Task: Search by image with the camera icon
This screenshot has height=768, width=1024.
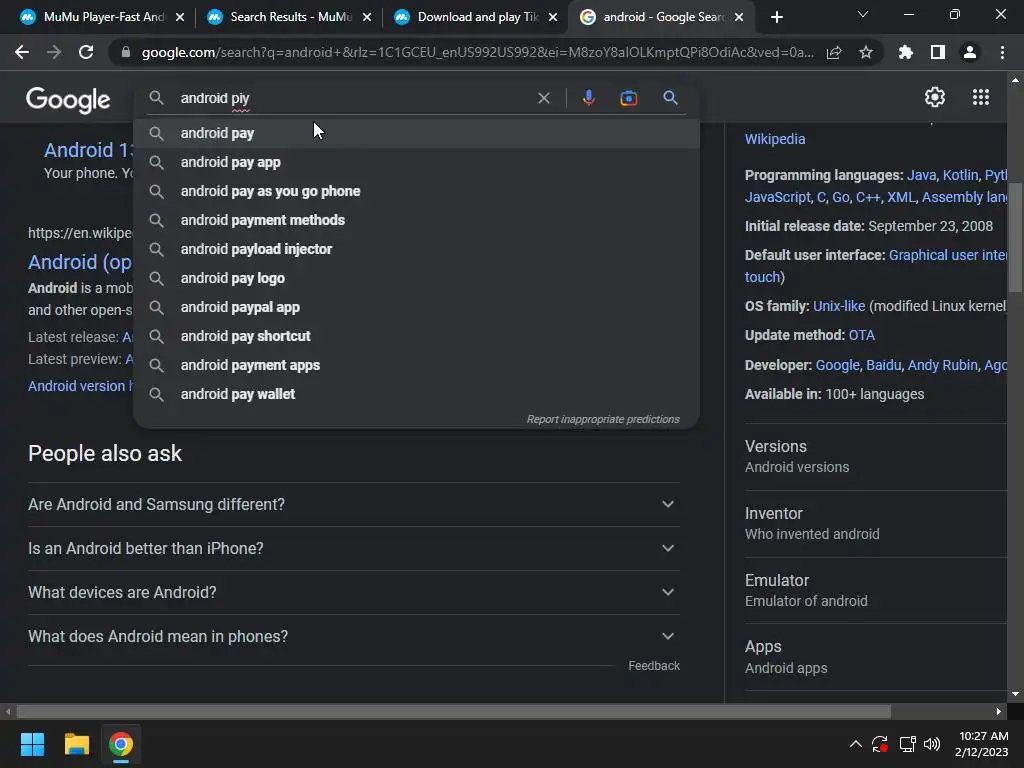Action: [628, 98]
